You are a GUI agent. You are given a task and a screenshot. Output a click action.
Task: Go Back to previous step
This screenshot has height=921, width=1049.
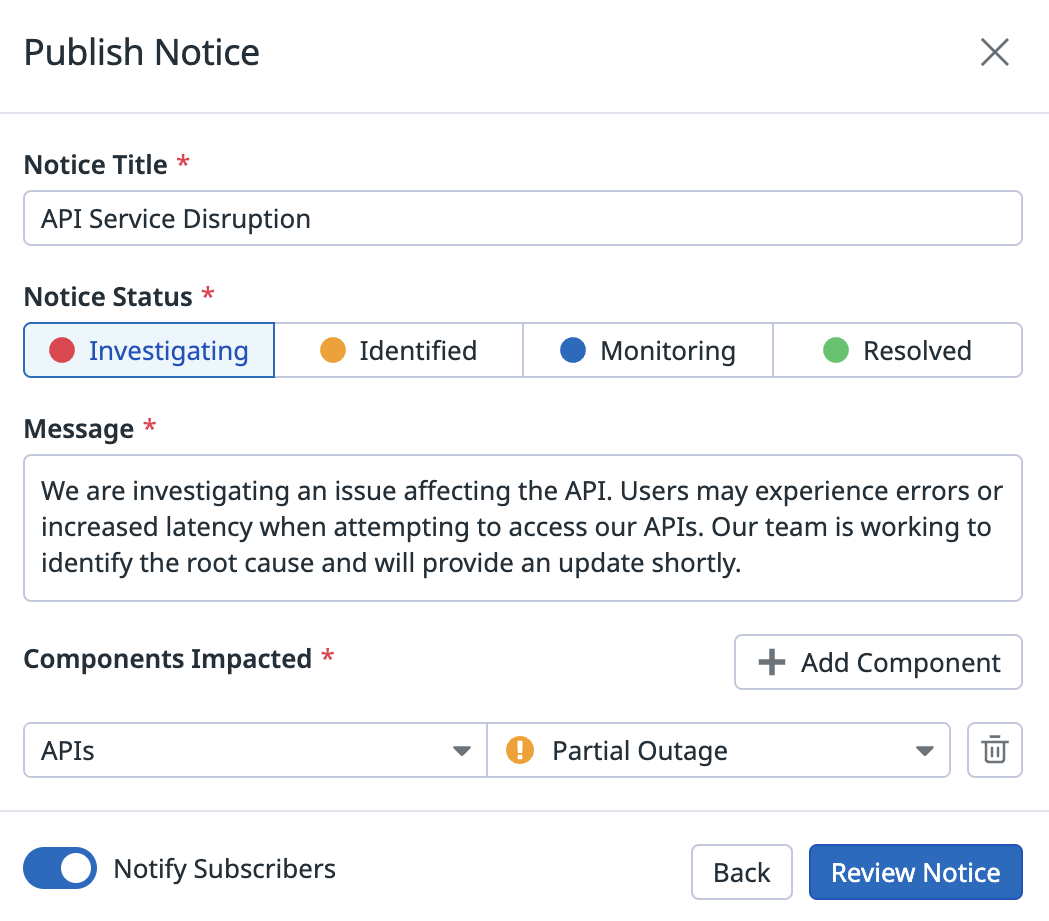pyautogui.click(x=741, y=872)
